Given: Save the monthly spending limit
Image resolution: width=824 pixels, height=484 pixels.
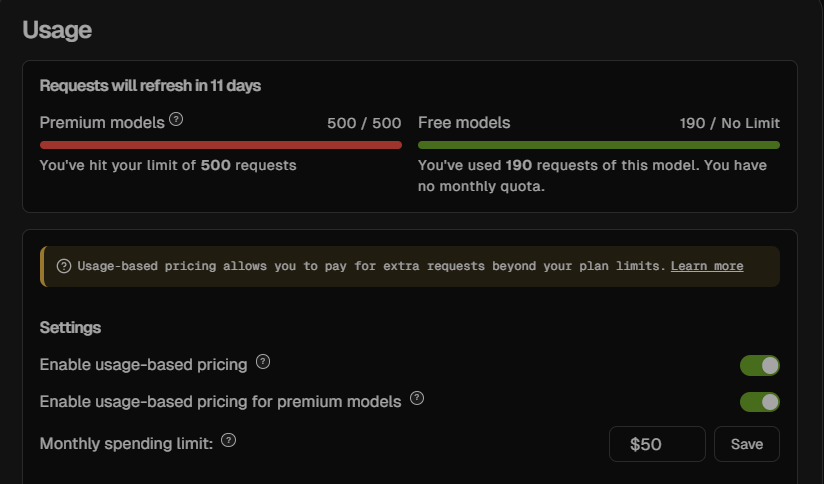Looking at the screenshot, I should [747, 444].
